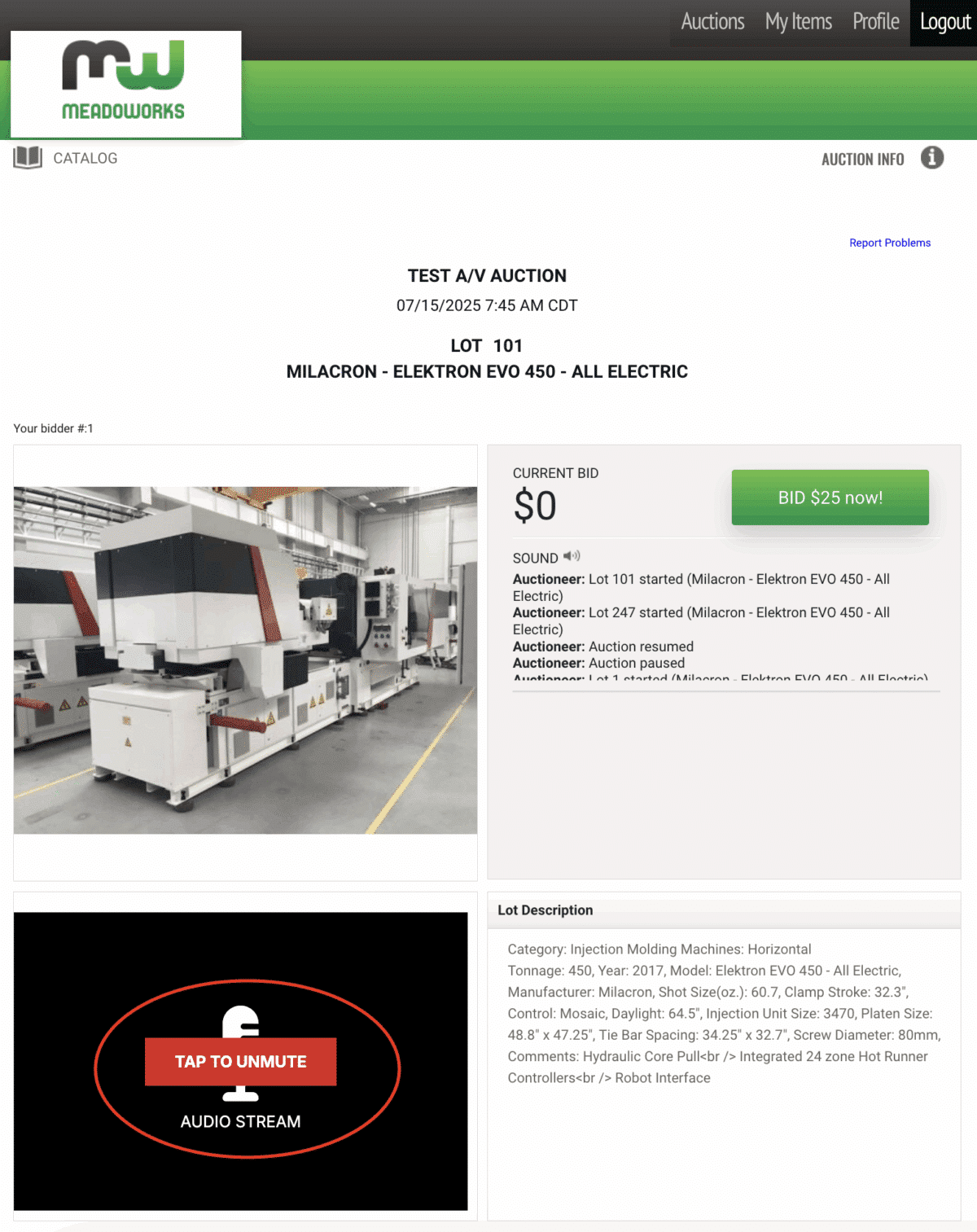Click the CATALOG text link
Viewport: 977px width, 1232px height.
(x=85, y=158)
